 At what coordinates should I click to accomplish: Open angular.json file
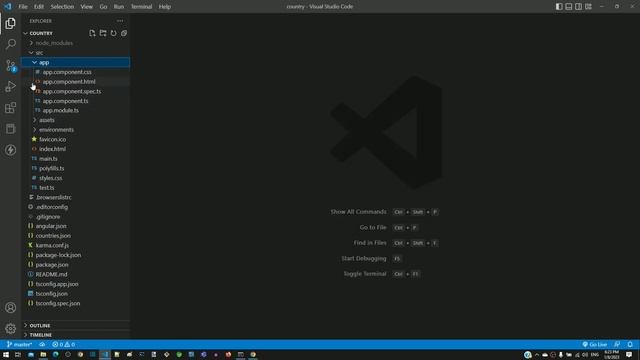(76, 226)
